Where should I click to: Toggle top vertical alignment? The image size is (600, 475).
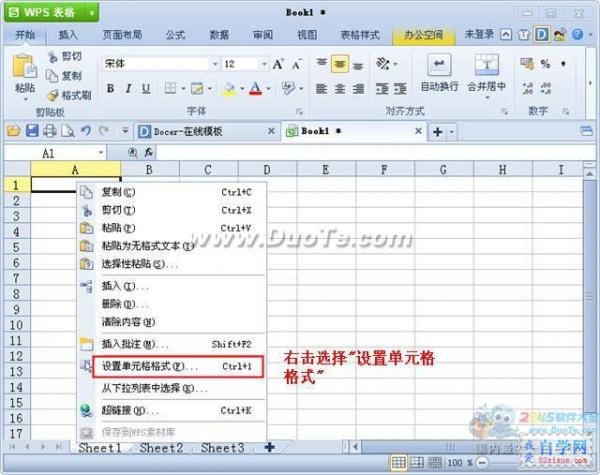point(321,64)
